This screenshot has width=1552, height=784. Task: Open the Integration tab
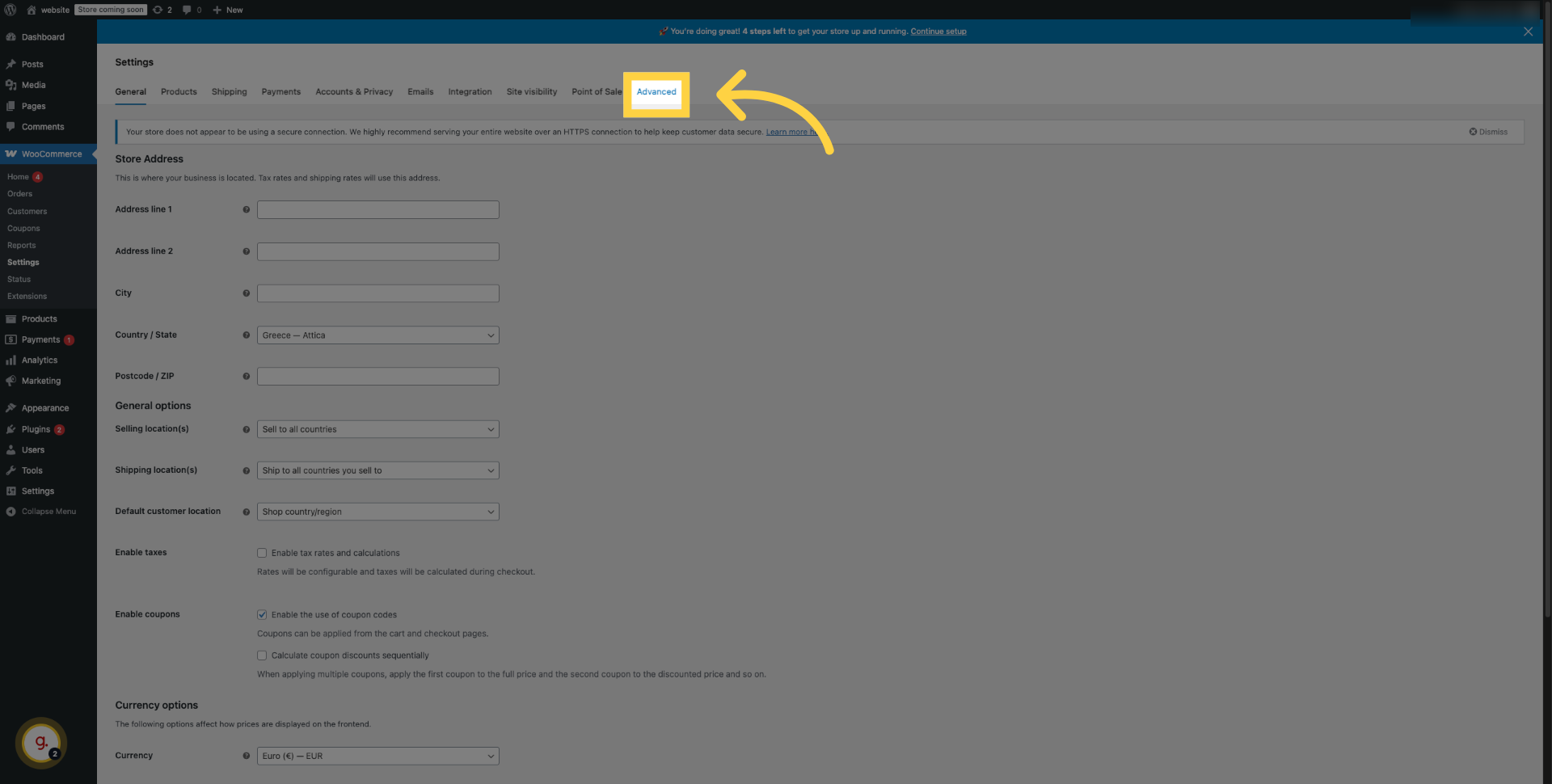tap(470, 92)
